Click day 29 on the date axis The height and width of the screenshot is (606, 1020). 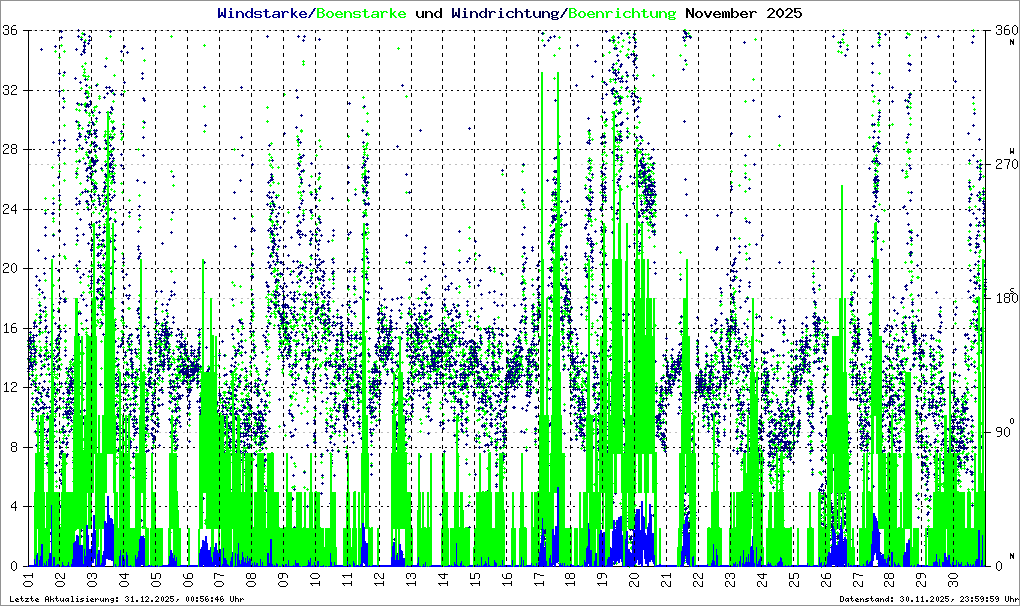coord(922,579)
